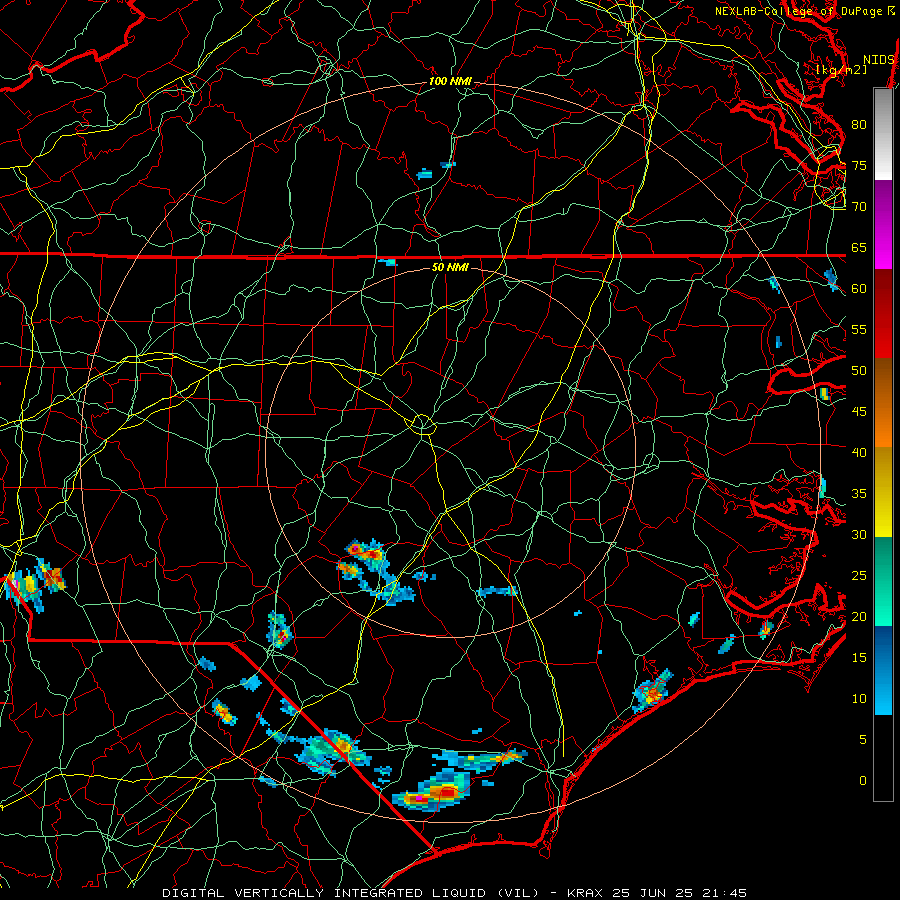
Task: Click the 60 value on color scale
Action: click(x=859, y=288)
